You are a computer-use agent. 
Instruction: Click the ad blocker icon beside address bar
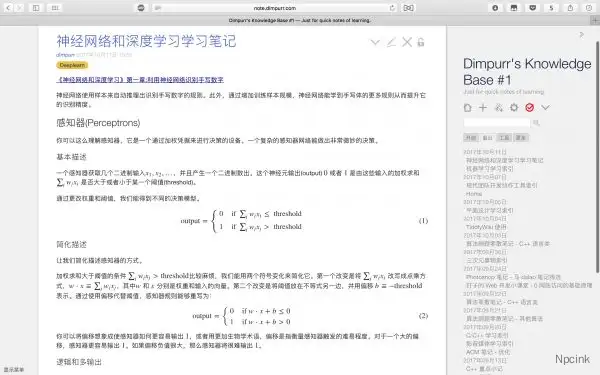141,8
